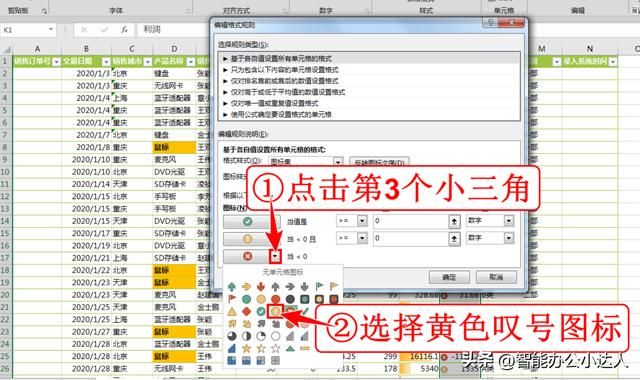This screenshot has height=380, width=640.
Task: Select the fourth rule type entry
Action: pyautogui.click(x=369, y=92)
